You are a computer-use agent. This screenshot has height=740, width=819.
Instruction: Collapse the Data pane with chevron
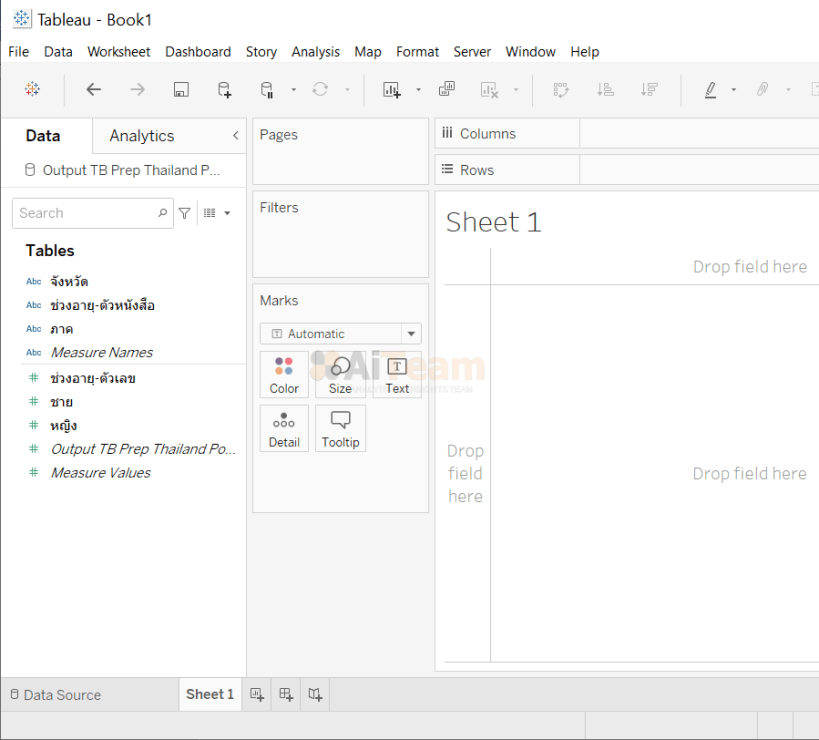tap(236, 136)
